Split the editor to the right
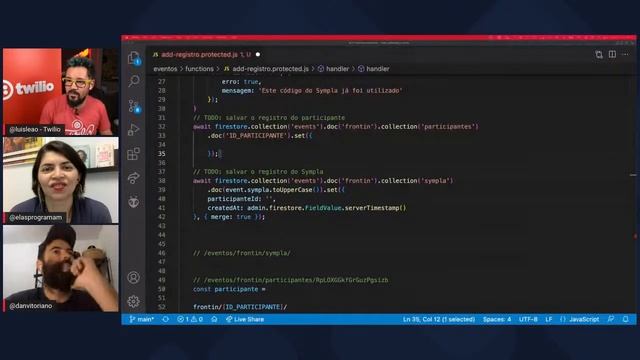Screen dimensions: 640x360 click(x=612, y=54)
